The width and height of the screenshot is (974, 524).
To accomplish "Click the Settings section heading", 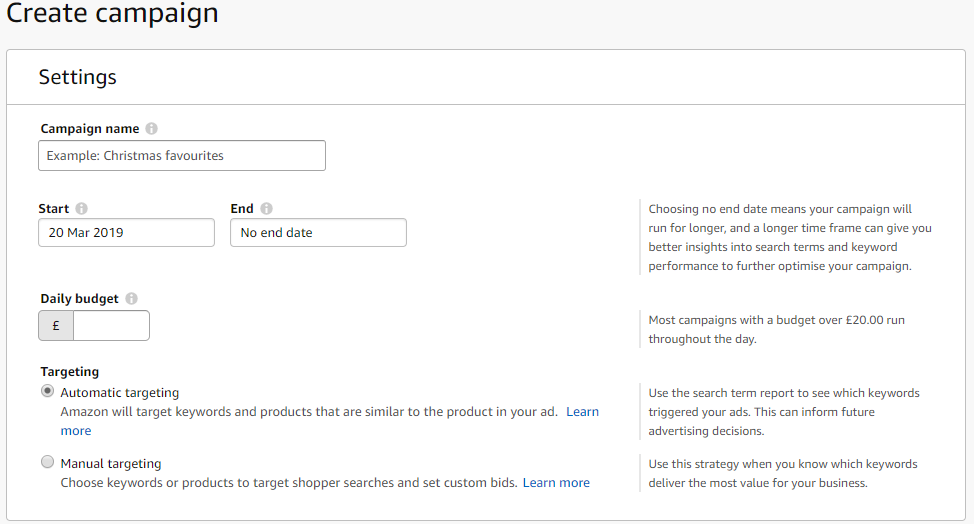I will pyautogui.click(x=78, y=77).
